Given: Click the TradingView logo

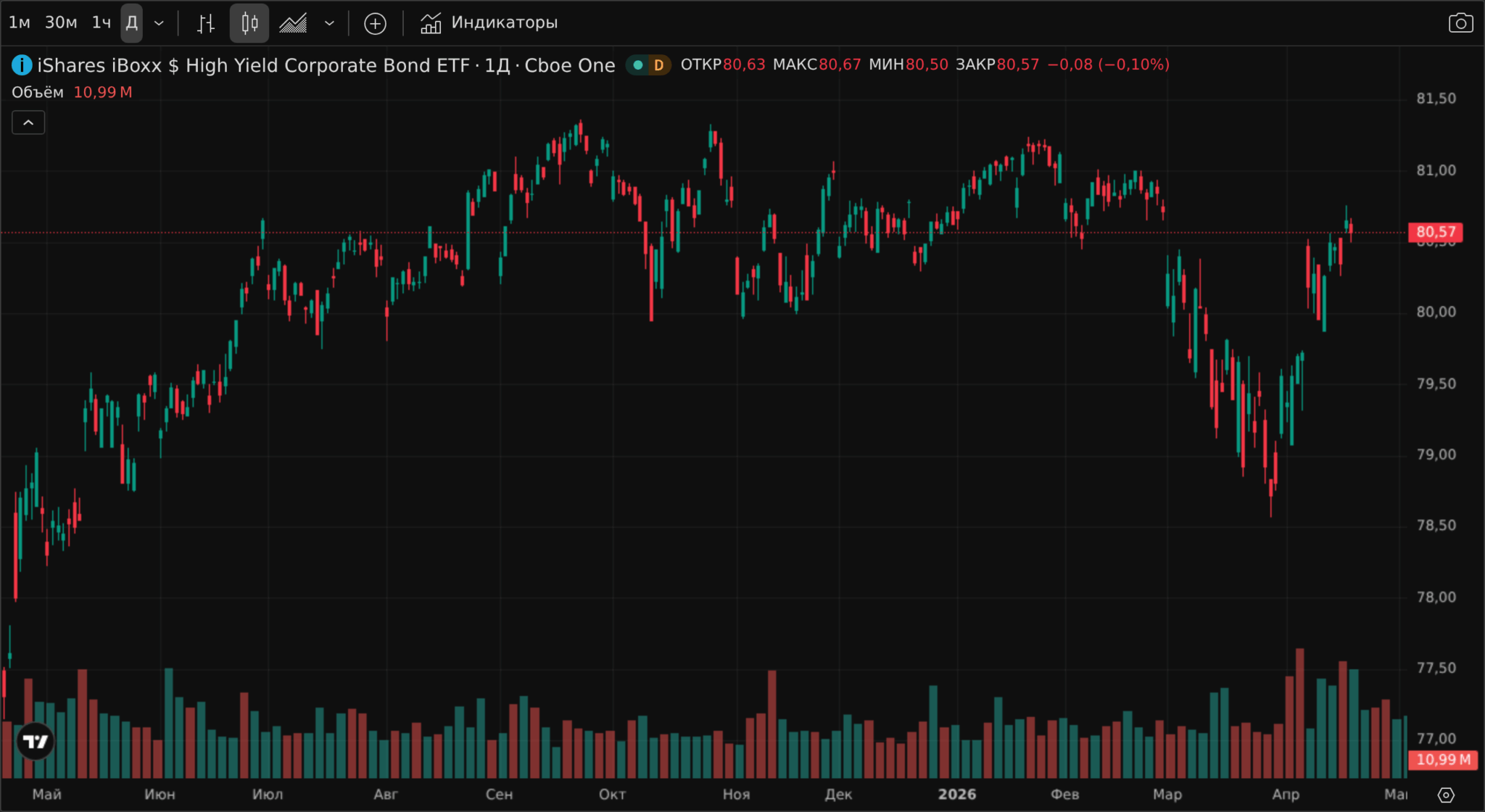Looking at the screenshot, I should pos(35,741).
